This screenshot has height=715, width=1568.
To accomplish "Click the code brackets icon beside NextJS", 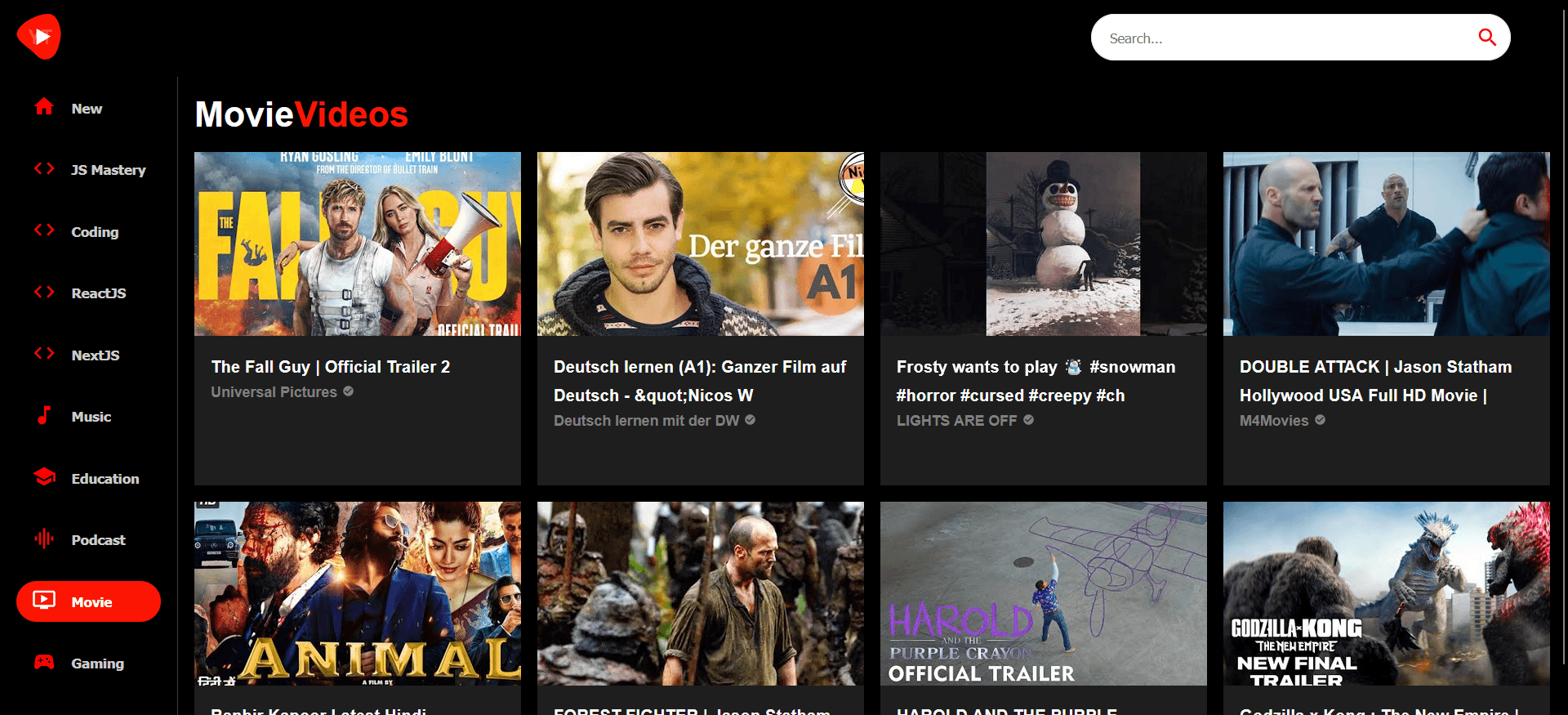I will [44, 353].
